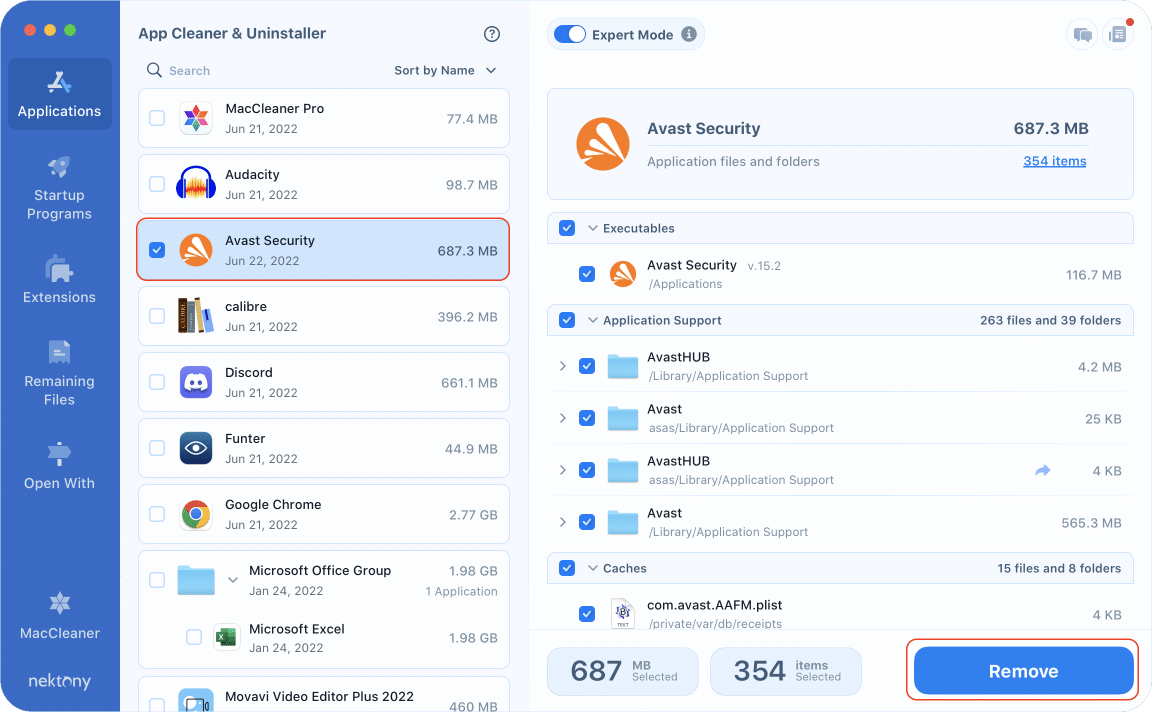The width and height of the screenshot is (1152, 712).
Task: Open the Applications sidebar section
Action: click(x=60, y=94)
